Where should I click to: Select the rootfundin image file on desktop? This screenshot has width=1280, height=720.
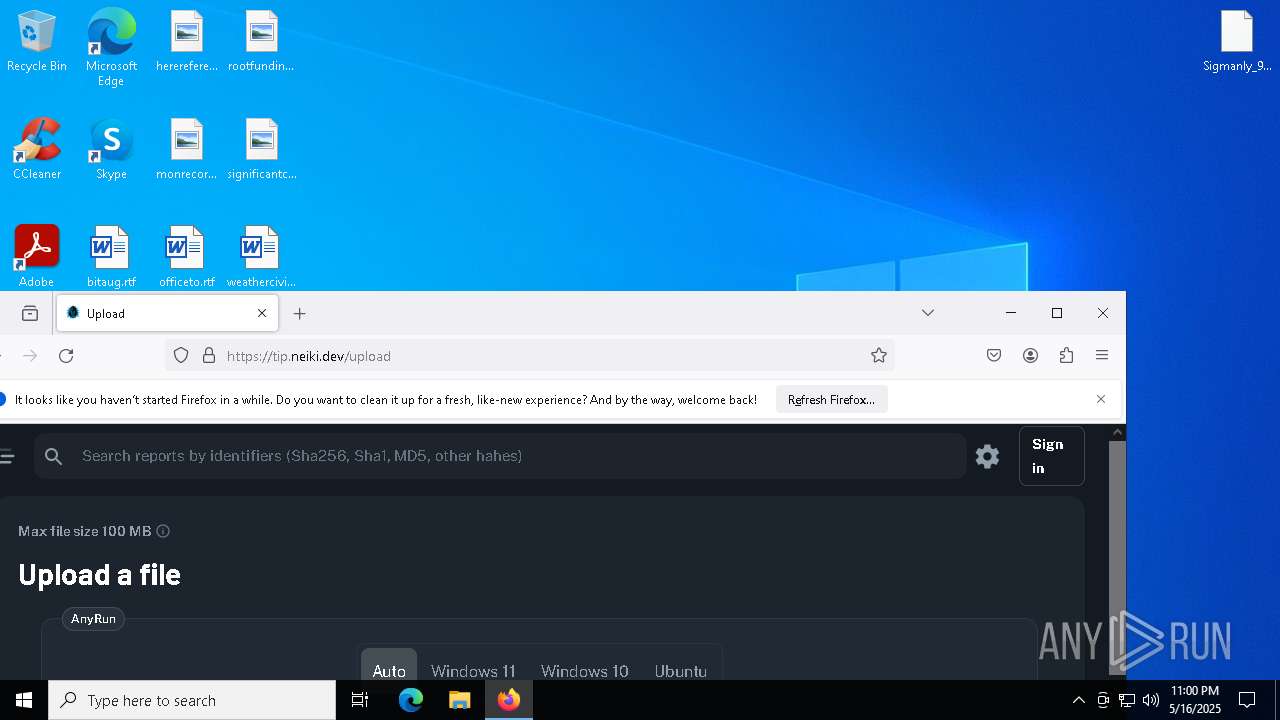click(x=261, y=42)
